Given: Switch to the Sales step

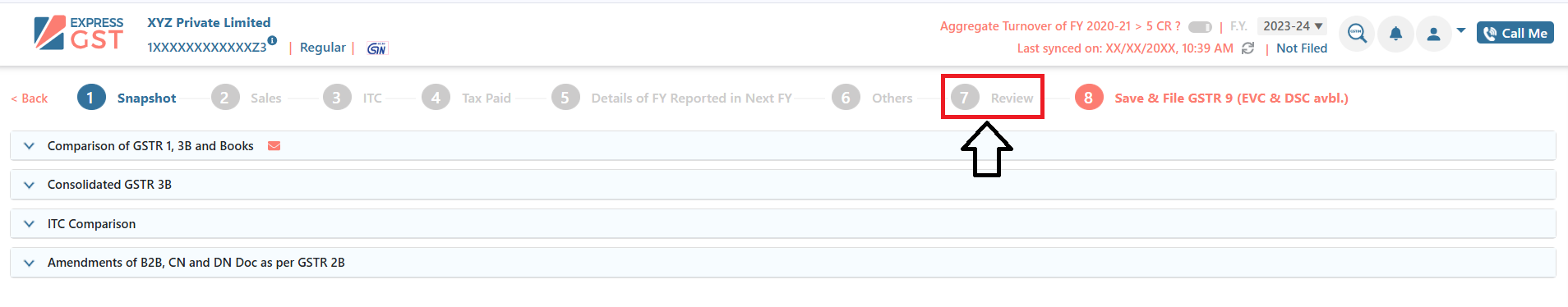Looking at the screenshot, I should [x=247, y=98].
